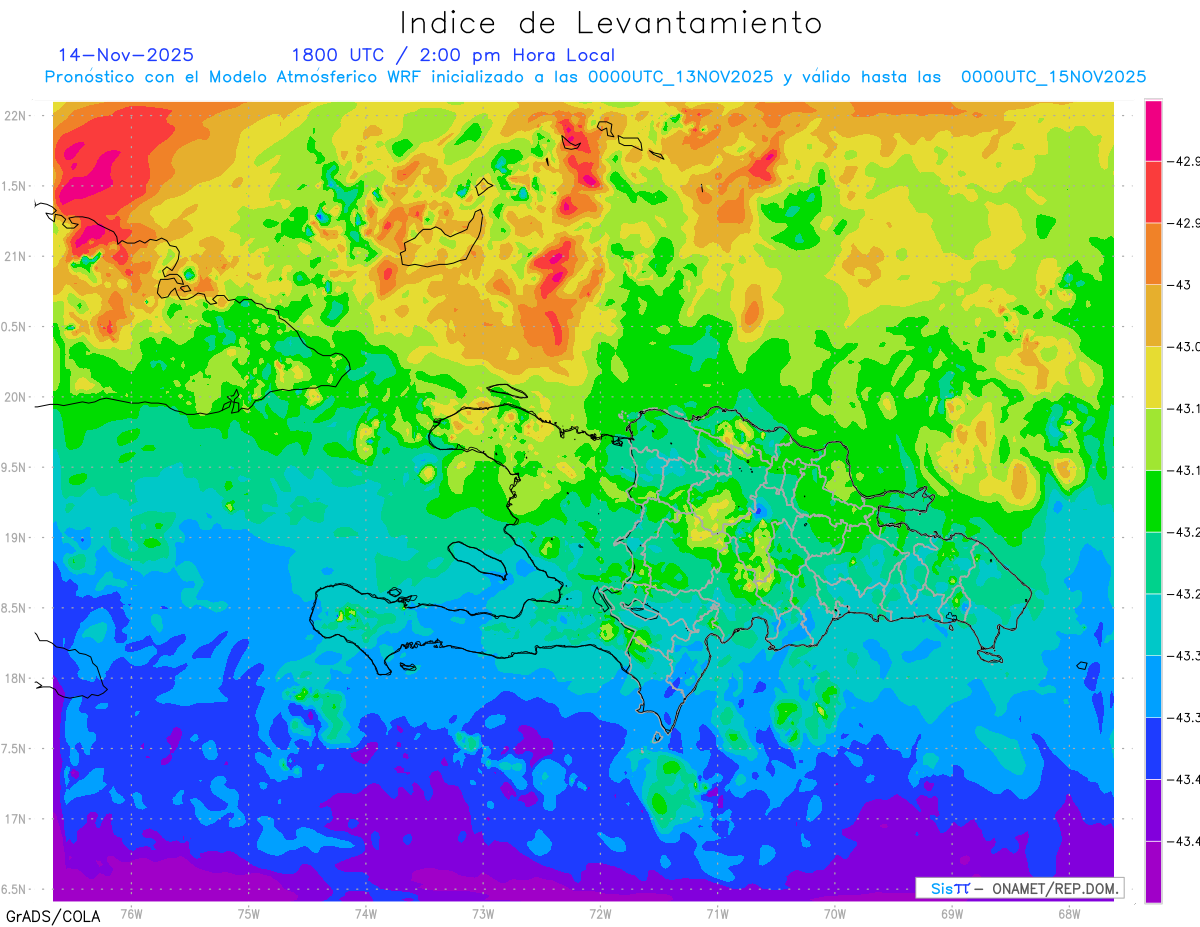Click the '71W' longitude label
This screenshot has height=927, width=1200.
(717, 912)
